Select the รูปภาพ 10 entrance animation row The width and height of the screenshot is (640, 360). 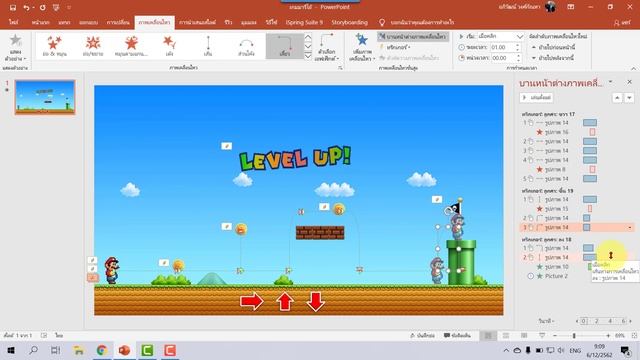[x=577, y=267]
